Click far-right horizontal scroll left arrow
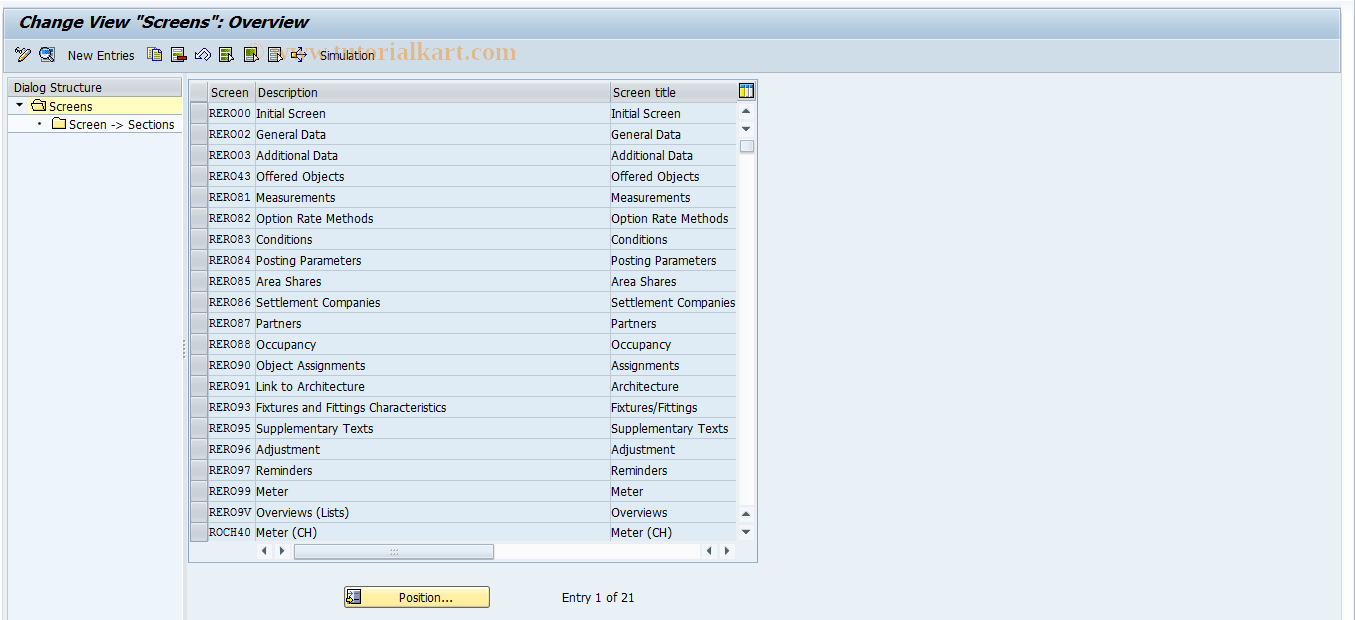Viewport: 1355px width, 620px height. coord(709,551)
